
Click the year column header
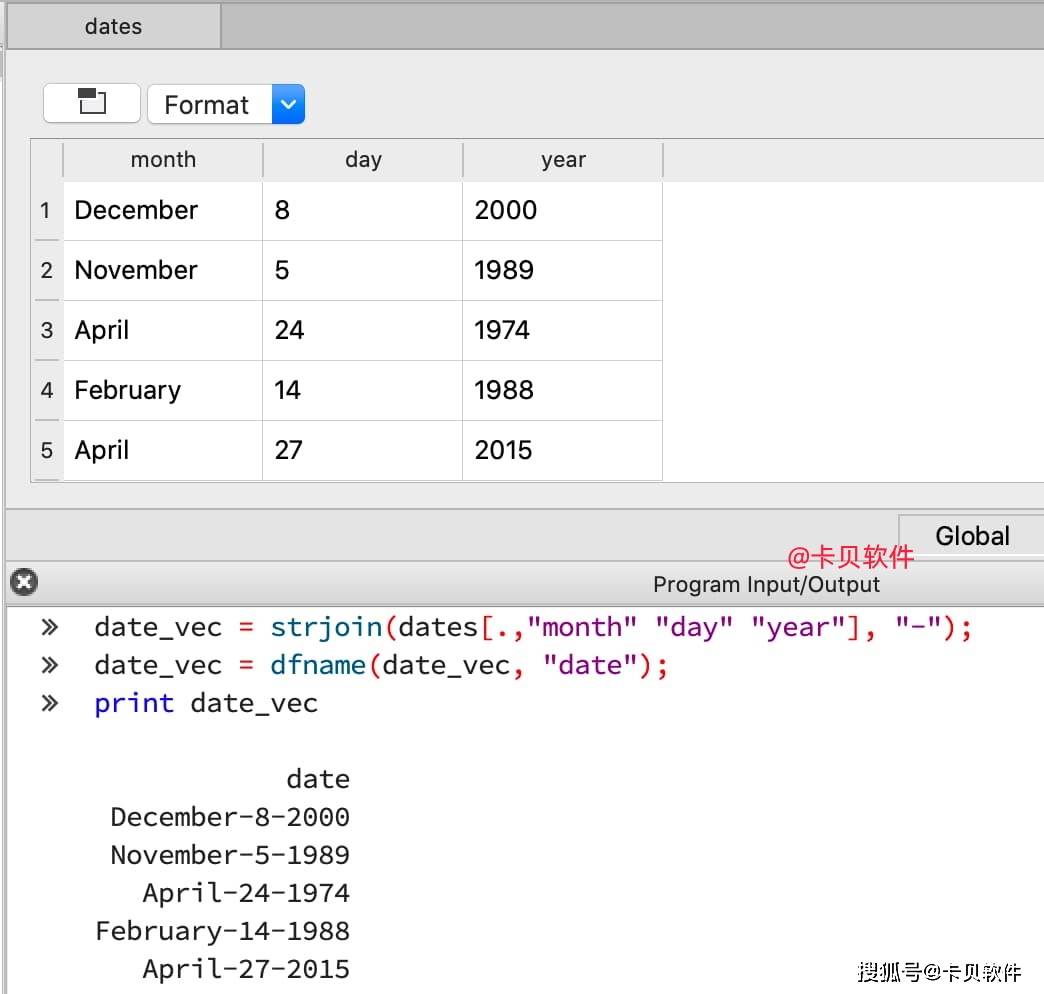[563, 160]
